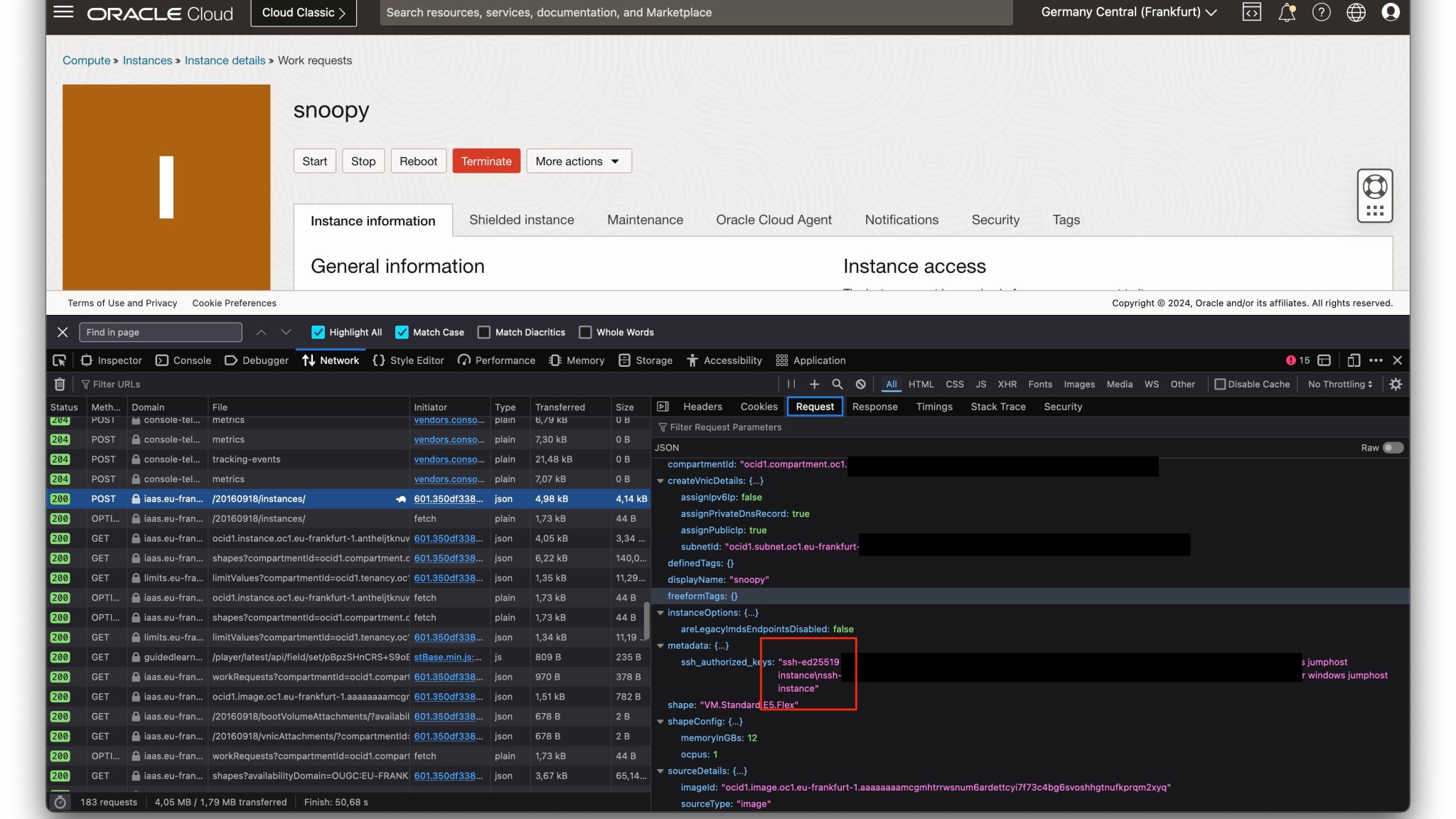Viewport: 1456px width, 819px height.
Task: Jump to next find result arrow
Action: [x=286, y=332]
